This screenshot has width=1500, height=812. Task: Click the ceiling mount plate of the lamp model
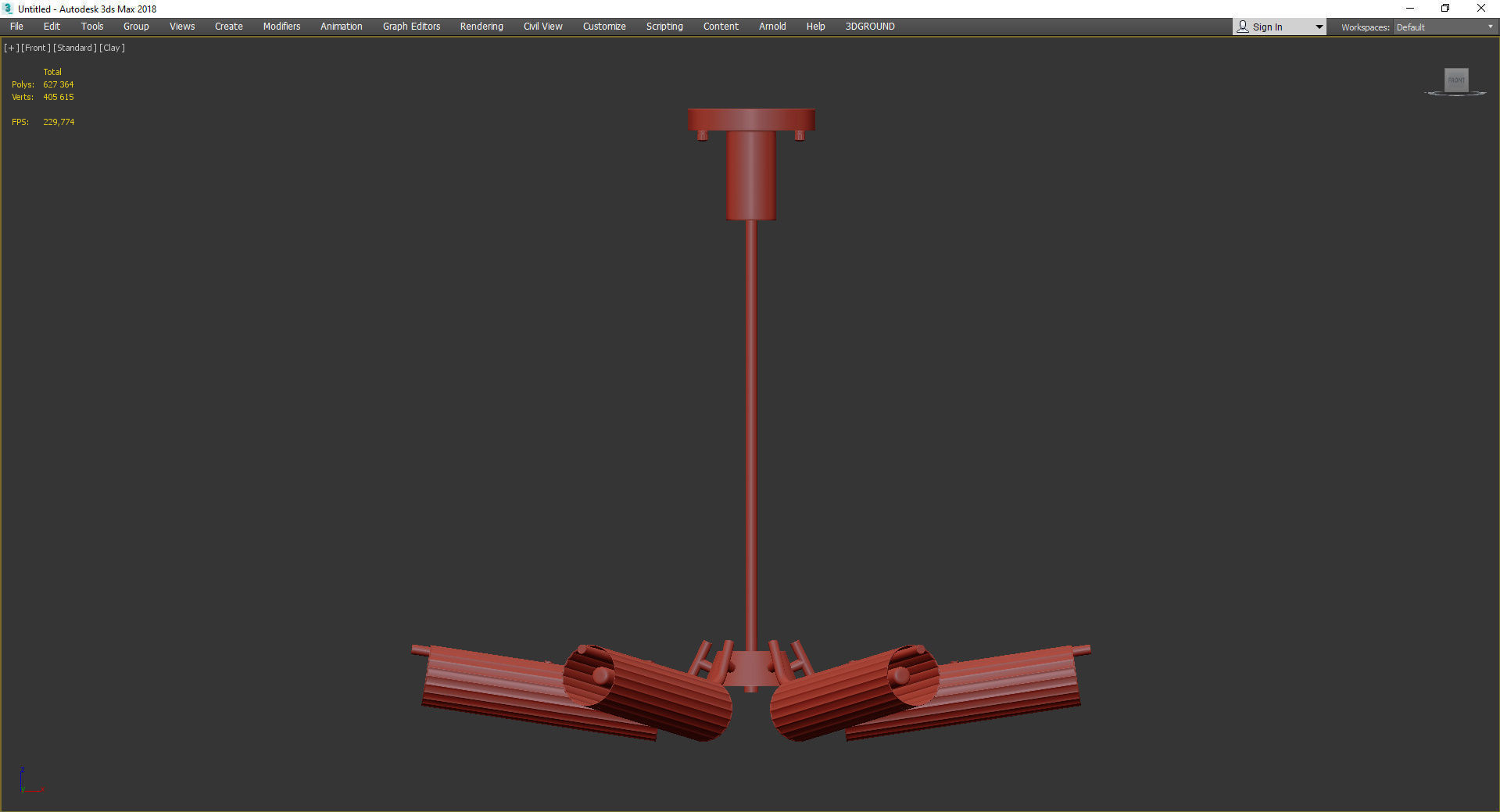click(x=751, y=120)
